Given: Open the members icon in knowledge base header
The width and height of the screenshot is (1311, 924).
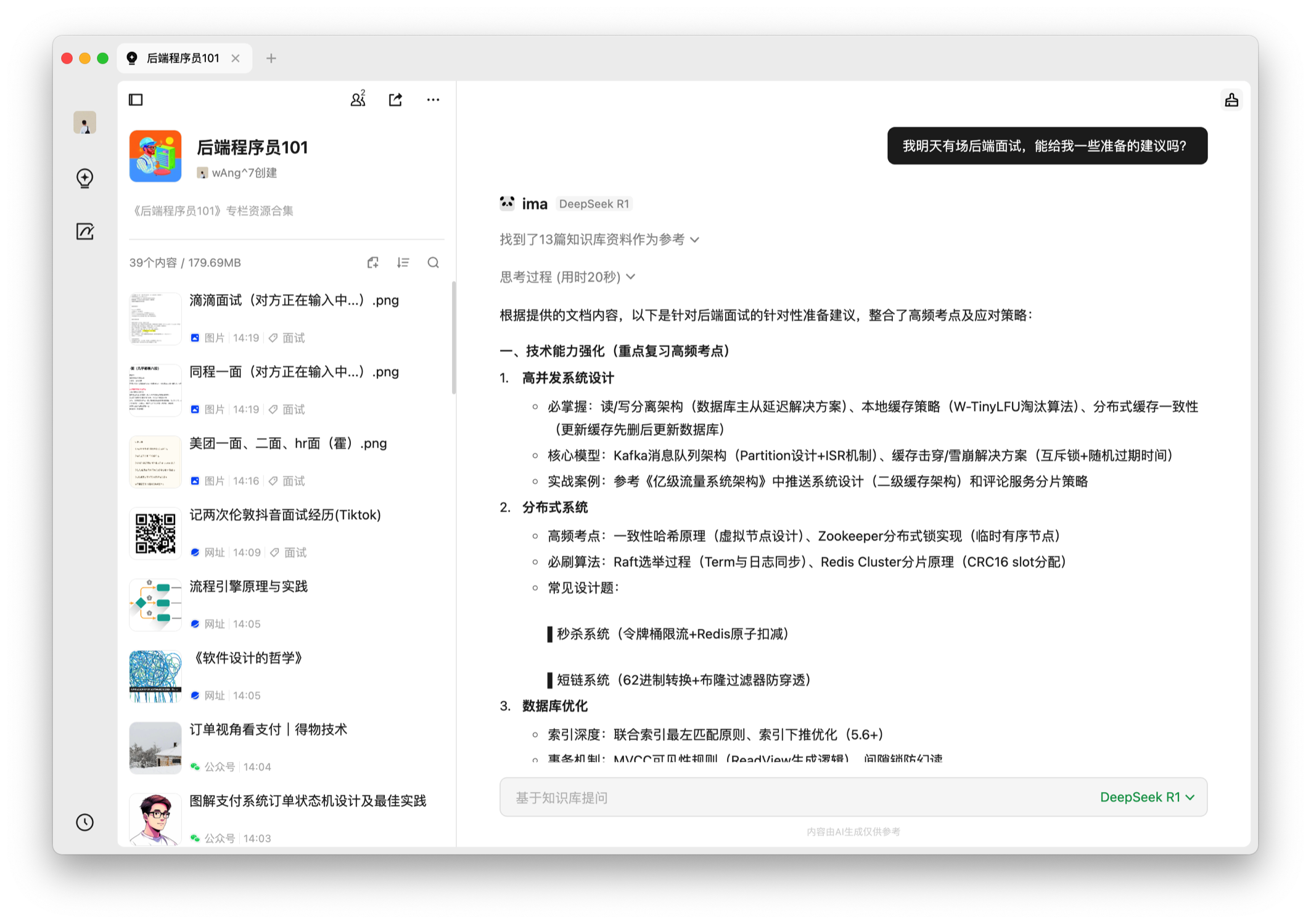Looking at the screenshot, I should tap(358, 99).
